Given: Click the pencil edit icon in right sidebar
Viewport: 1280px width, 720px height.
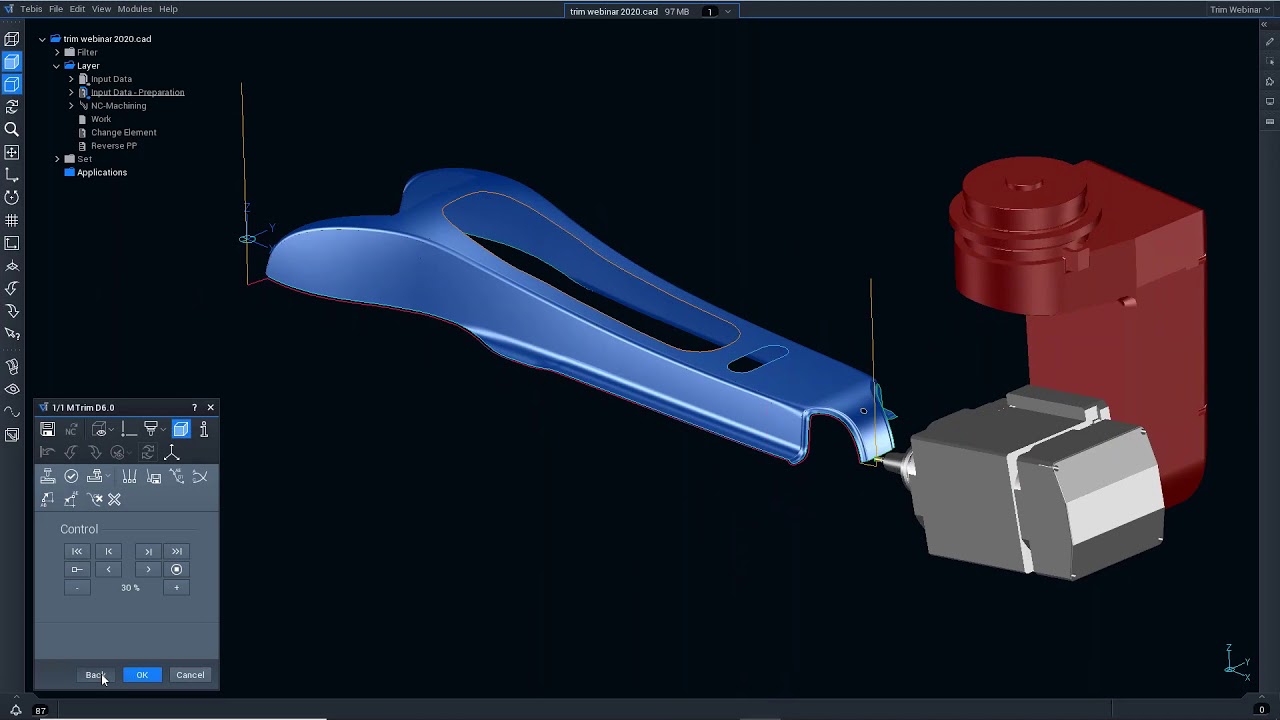Looking at the screenshot, I should pyautogui.click(x=1270, y=42).
